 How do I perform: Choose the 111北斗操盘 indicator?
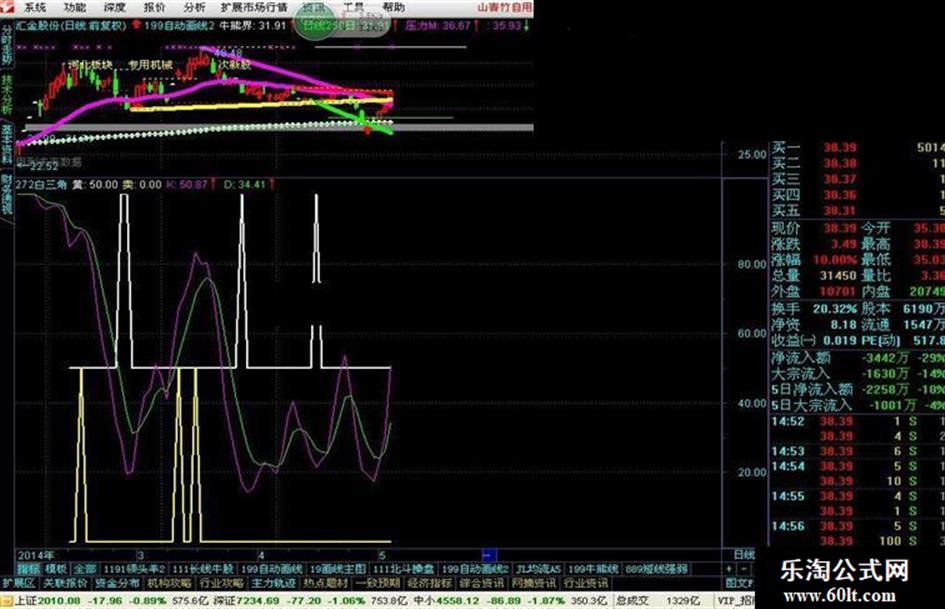point(404,569)
